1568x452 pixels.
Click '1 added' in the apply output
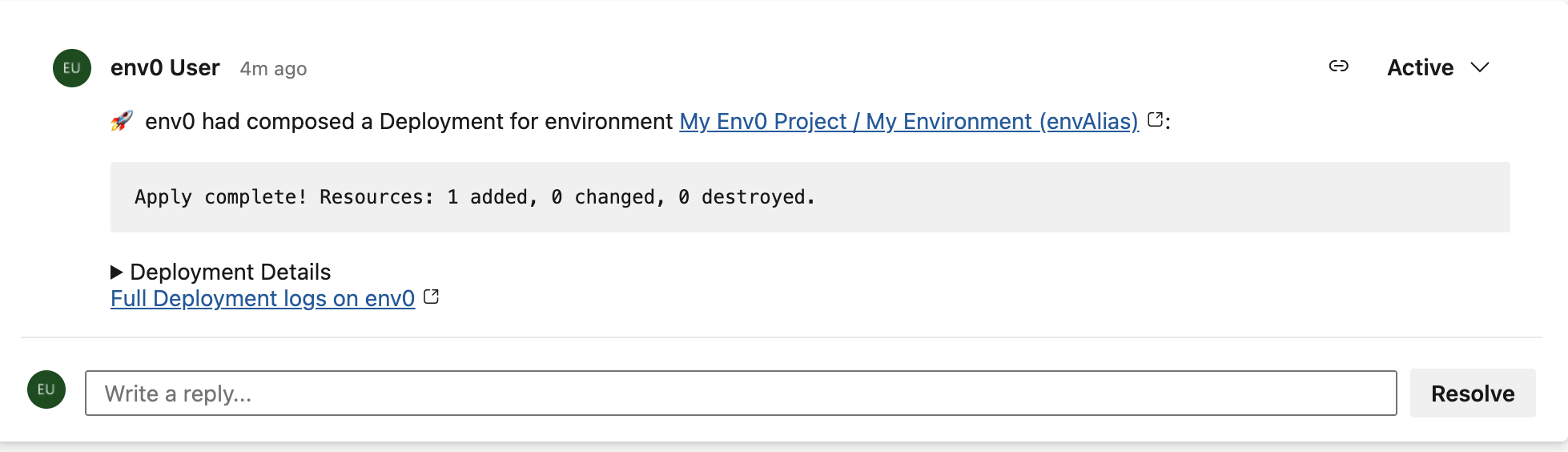click(x=491, y=197)
